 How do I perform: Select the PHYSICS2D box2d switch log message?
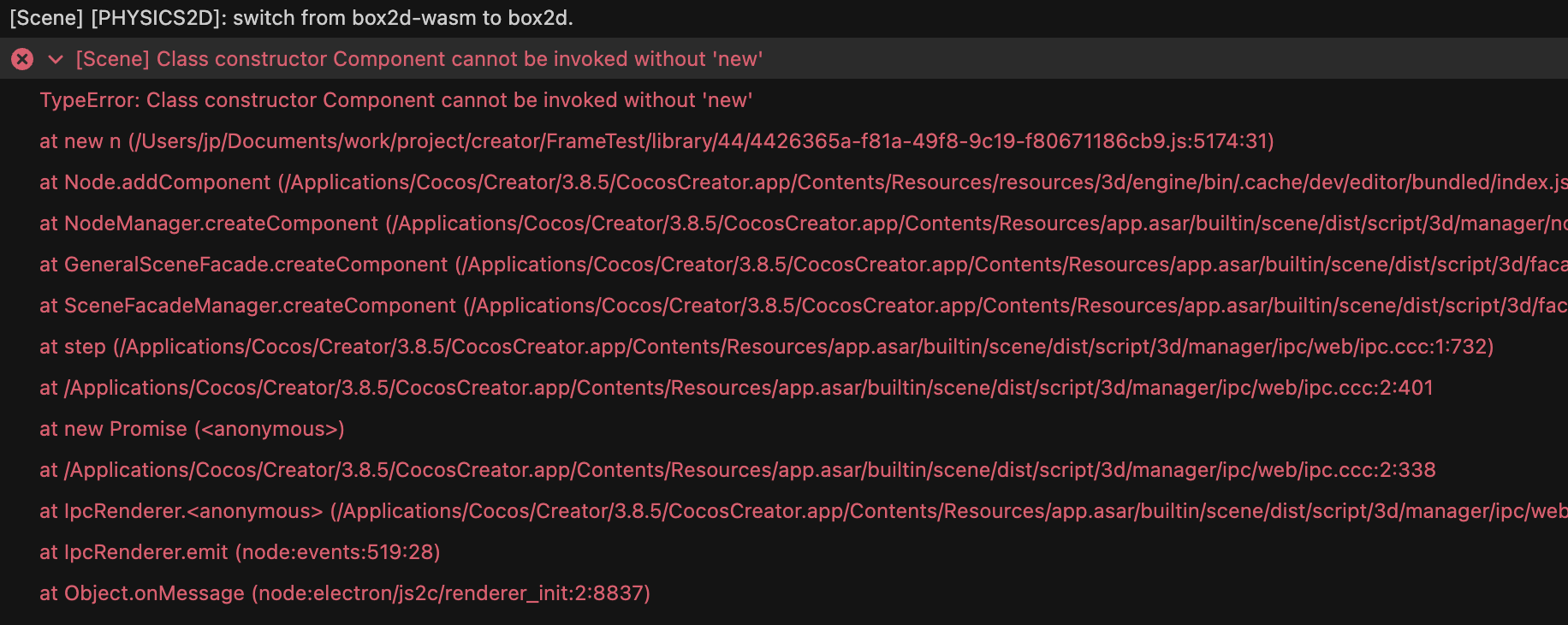291,18
